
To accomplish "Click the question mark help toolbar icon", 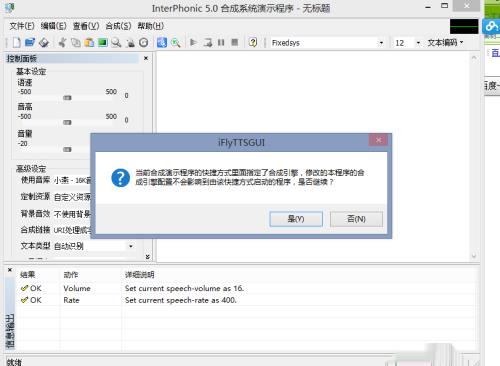I will click(x=253, y=42).
